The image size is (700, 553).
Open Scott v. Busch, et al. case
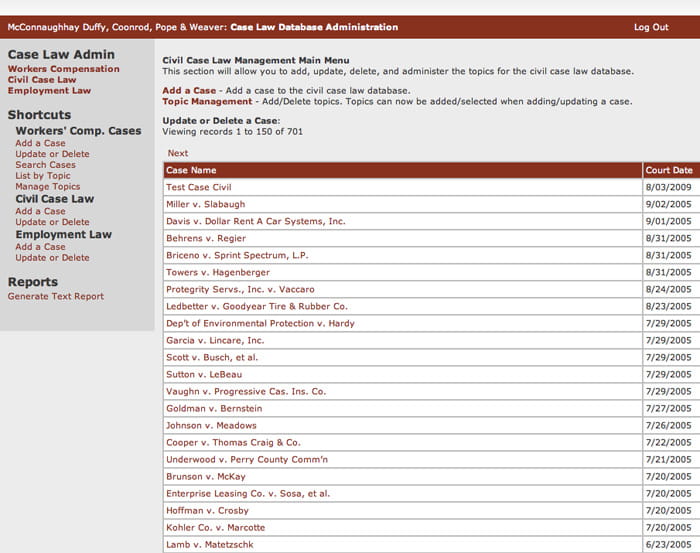click(212, 358)
